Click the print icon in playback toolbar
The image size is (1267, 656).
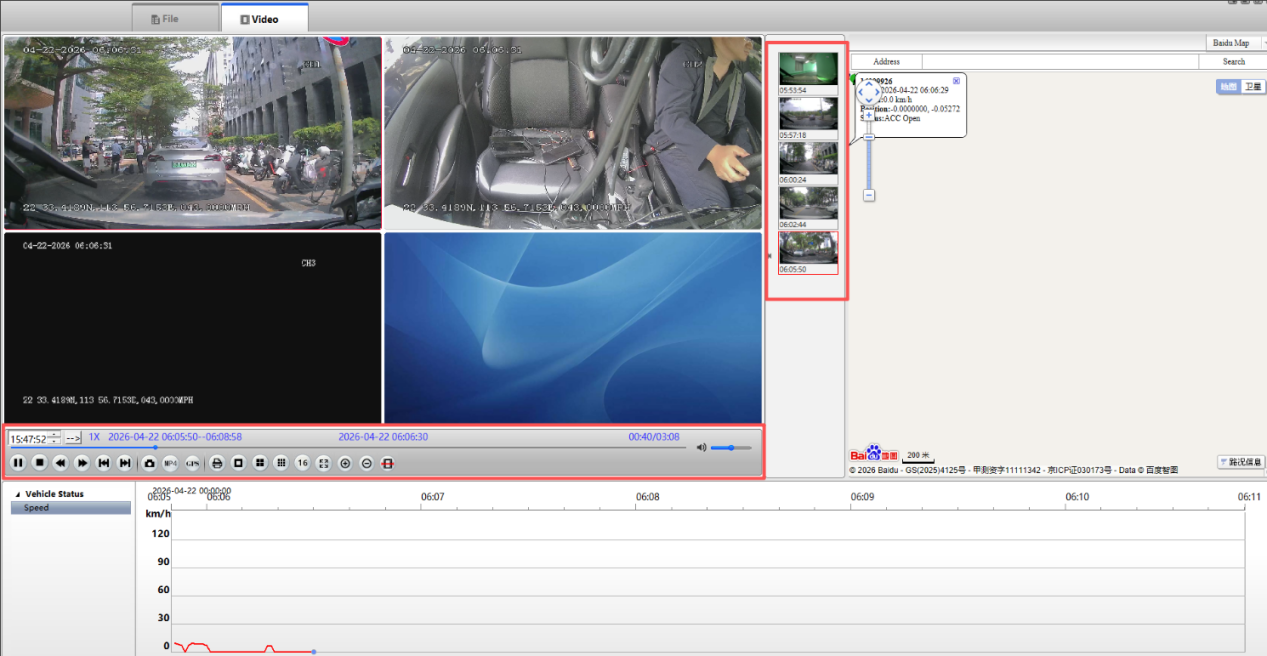coord(216,463)
